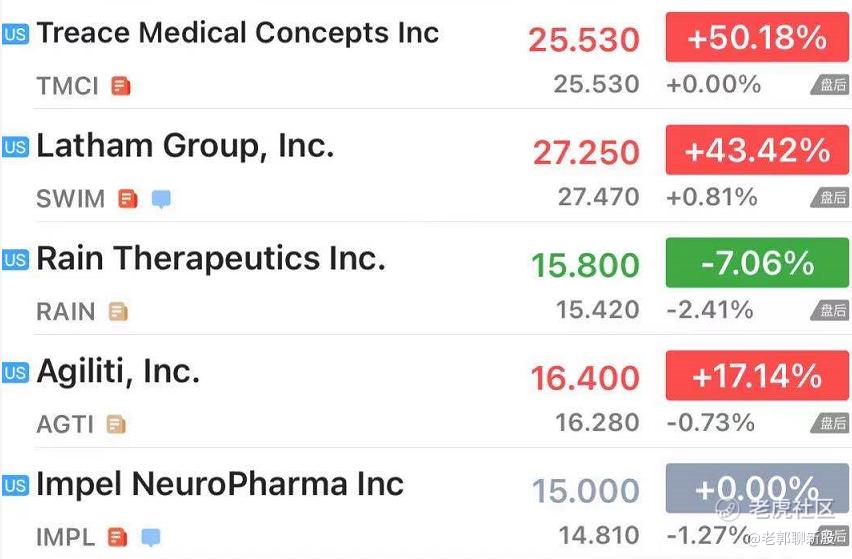Screen dimensions: 852x559
Task: Open Latham Group, Inc. stock details
Action: 185,146
